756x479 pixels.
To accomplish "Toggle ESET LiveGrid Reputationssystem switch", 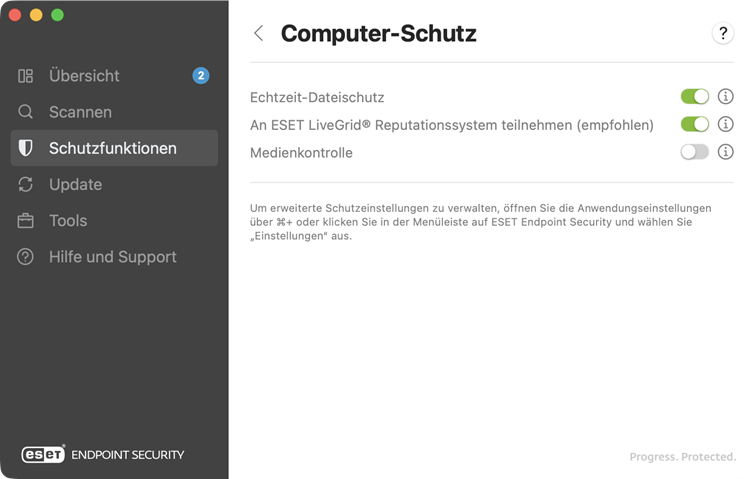I will pos(694,125).
